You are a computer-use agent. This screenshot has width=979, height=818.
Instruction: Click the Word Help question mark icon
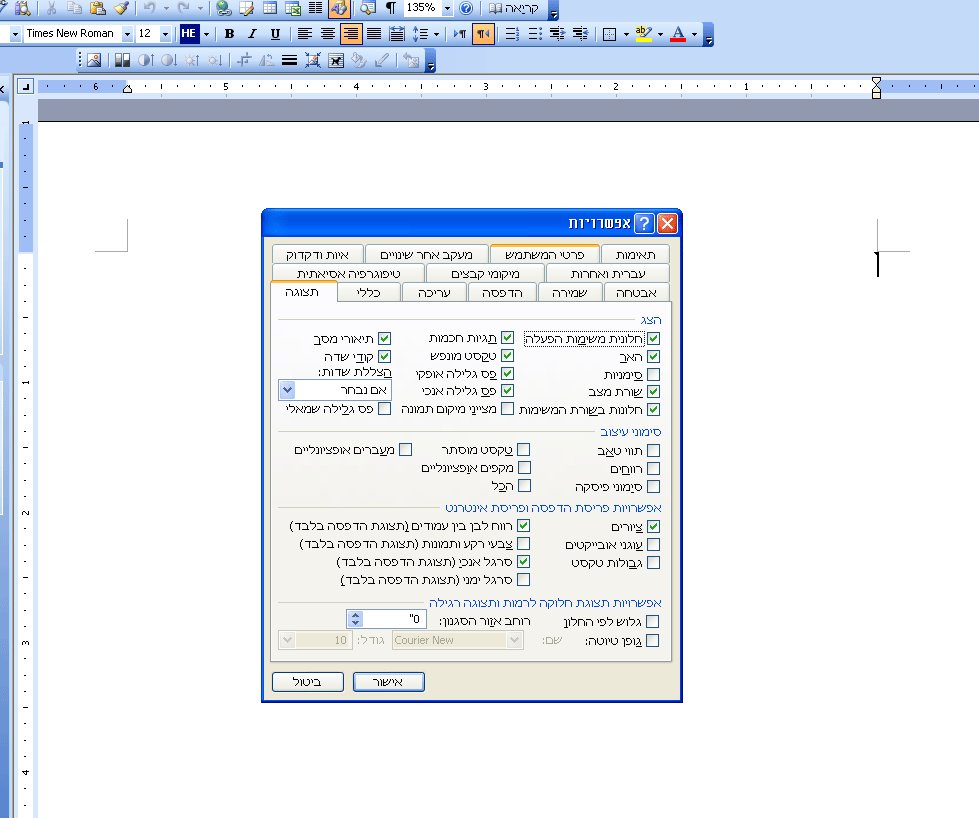pyautogui.click(x=466, y=8)
